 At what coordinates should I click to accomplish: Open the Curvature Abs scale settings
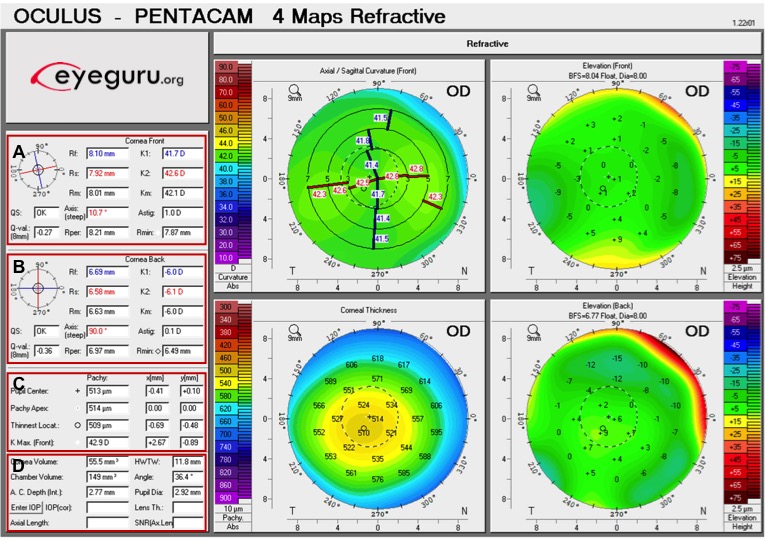pos(233,278)
